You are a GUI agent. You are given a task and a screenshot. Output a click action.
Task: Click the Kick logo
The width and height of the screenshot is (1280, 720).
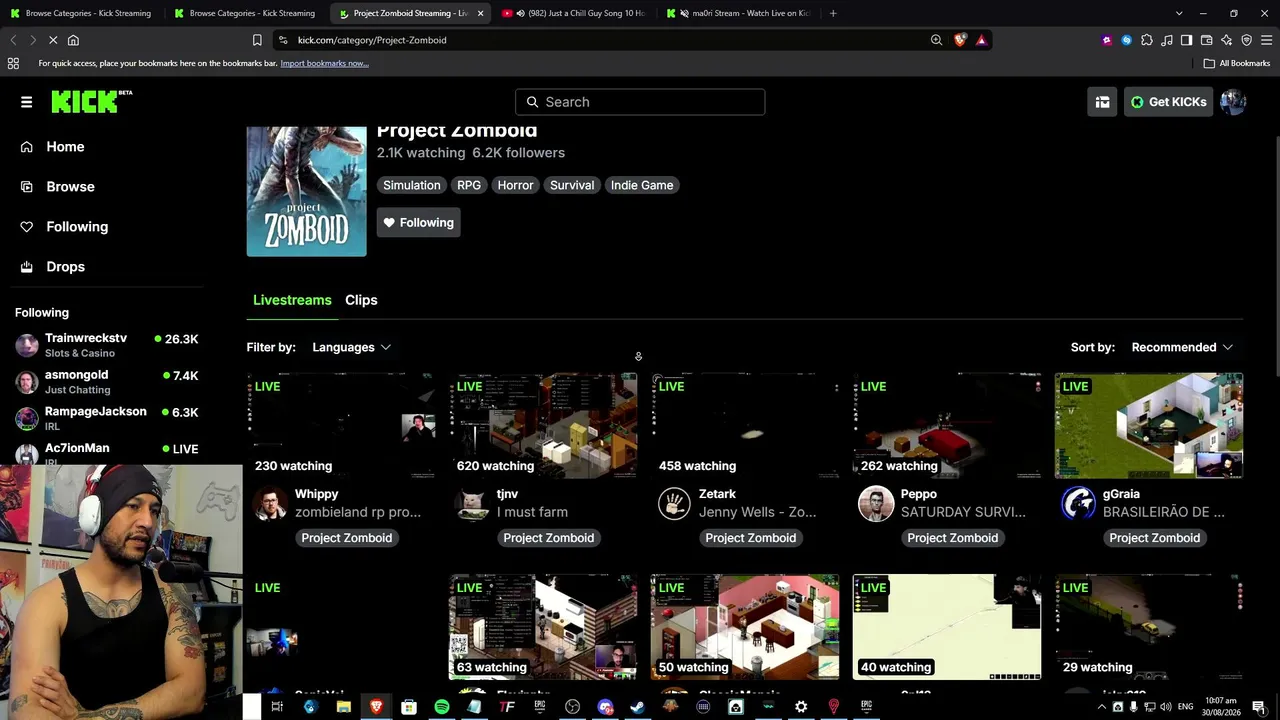(91, 101)
